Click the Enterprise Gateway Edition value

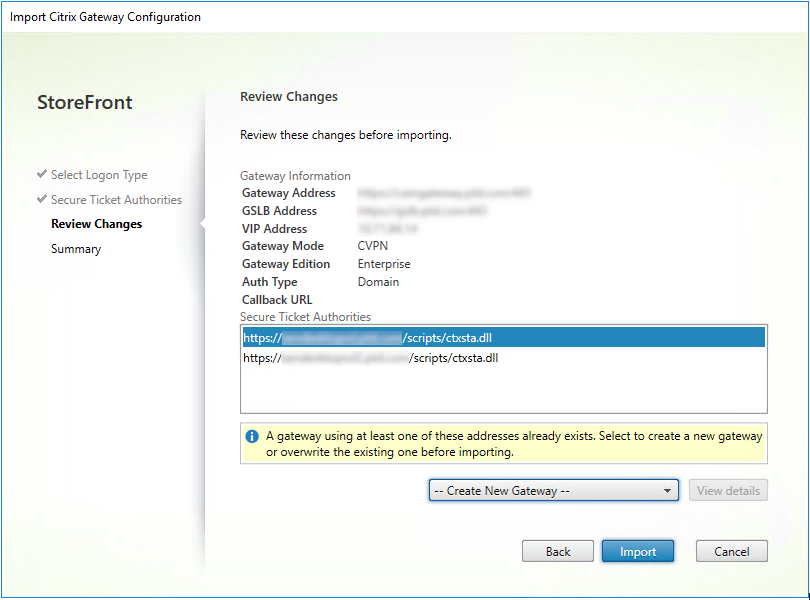point(384,264)
